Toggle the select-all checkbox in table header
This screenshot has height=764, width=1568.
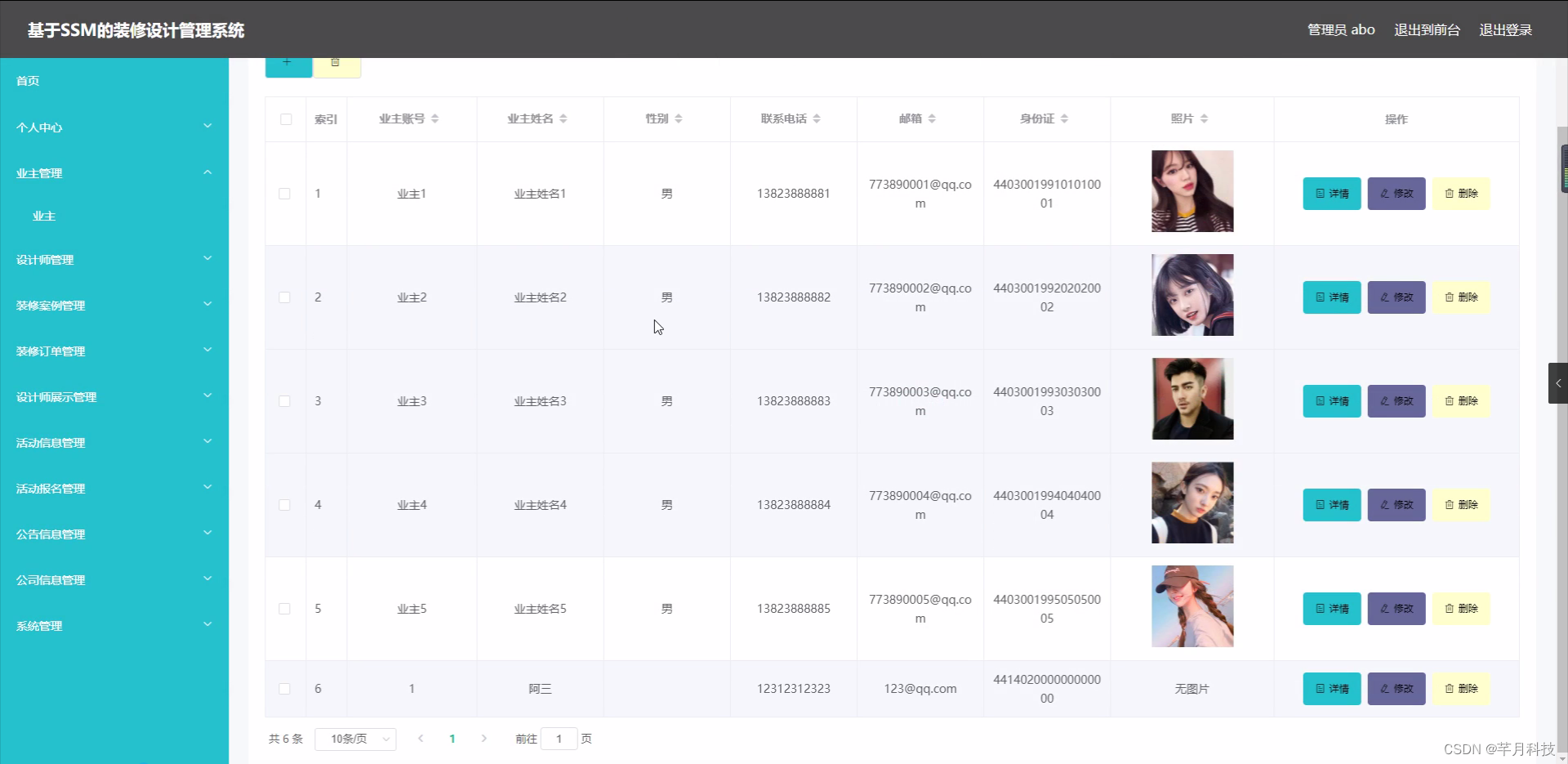(x=285, y=118)
